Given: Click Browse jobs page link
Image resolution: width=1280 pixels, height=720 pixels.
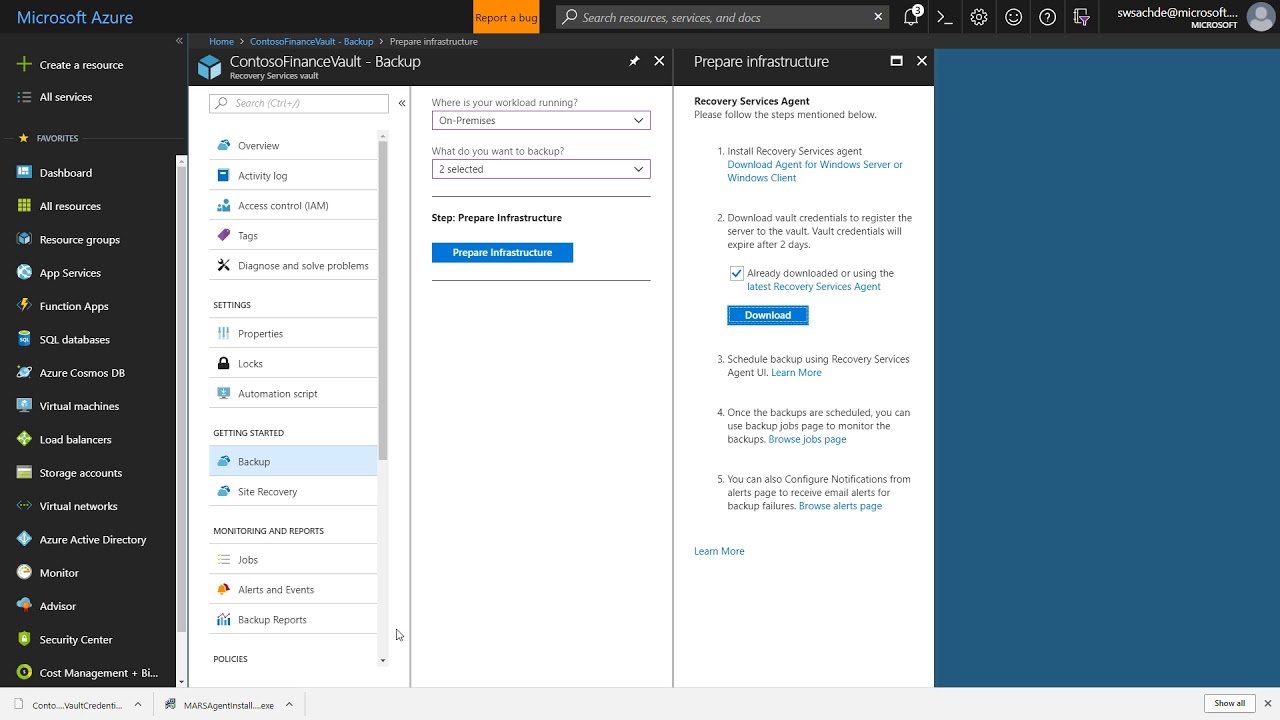Looking at the screenshot, I should point(807,439).
